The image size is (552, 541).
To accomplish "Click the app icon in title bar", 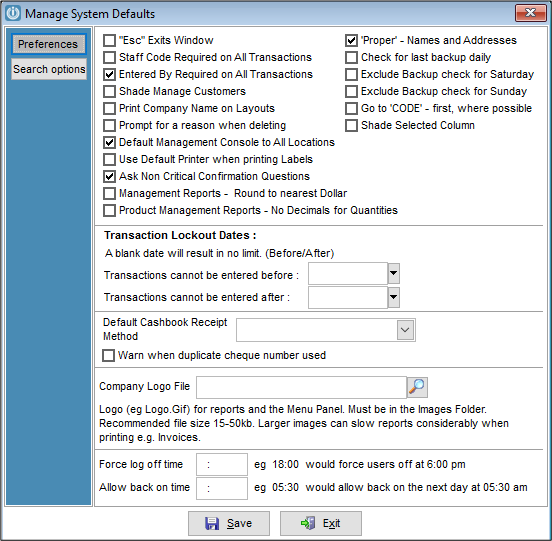I will coord(13,13).
